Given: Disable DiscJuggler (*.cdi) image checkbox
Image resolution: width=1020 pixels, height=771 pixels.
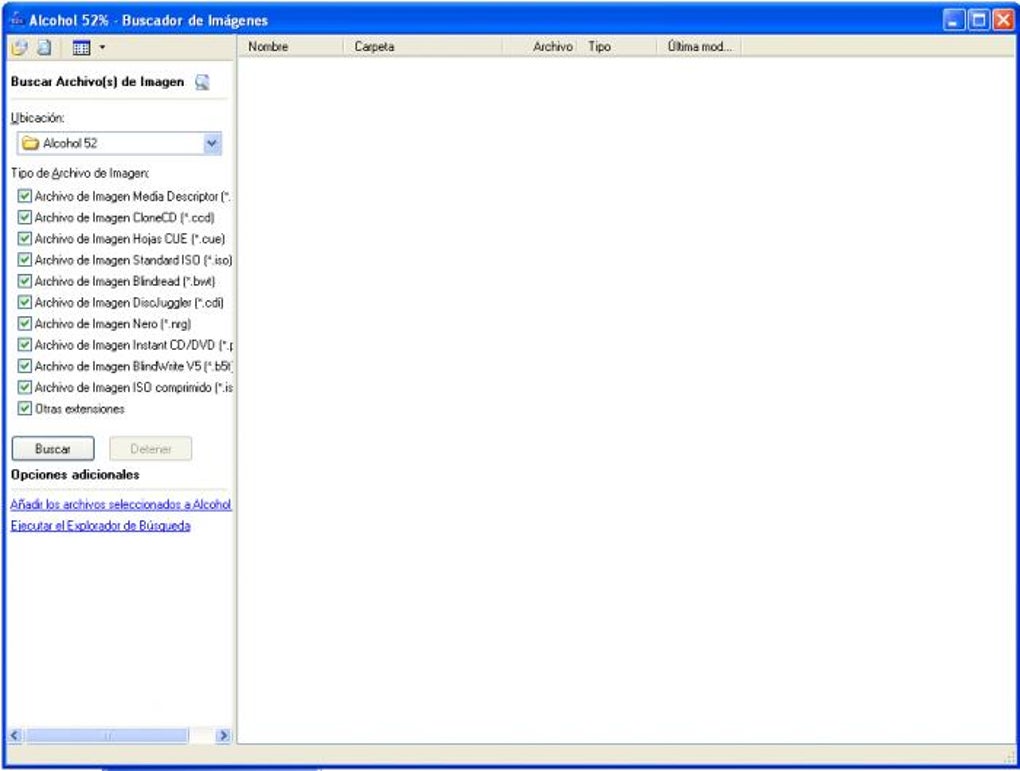Looking at the screenshot, I should pos(25,302).
